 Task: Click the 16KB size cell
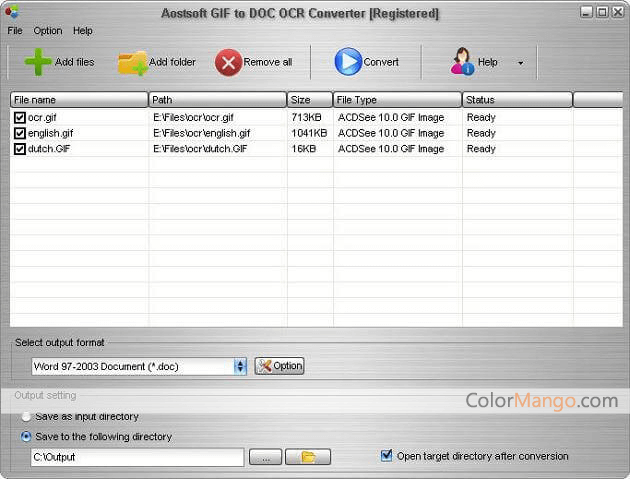tap(304, 149)
